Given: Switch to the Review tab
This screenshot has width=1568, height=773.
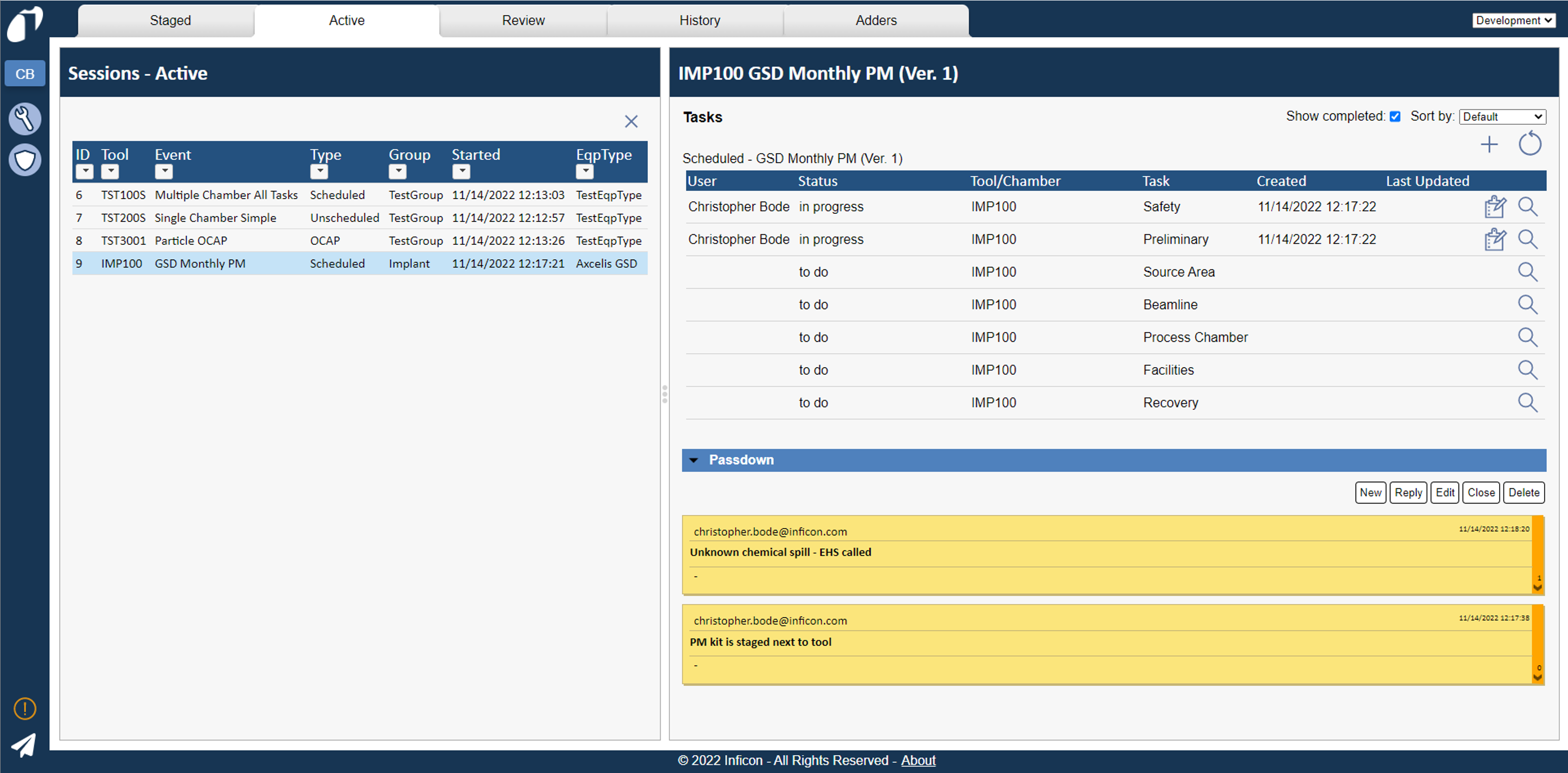Looking at the screenshot, I should (x=523, y=21).
